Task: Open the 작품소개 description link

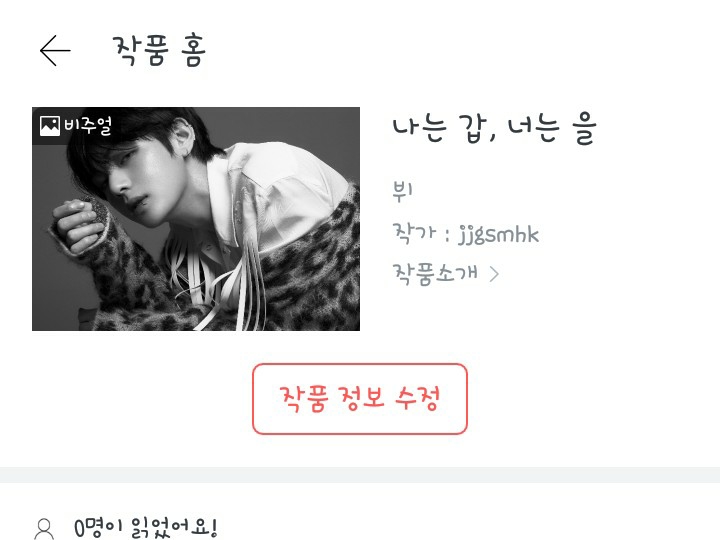Action: click(x=435, y=274)
